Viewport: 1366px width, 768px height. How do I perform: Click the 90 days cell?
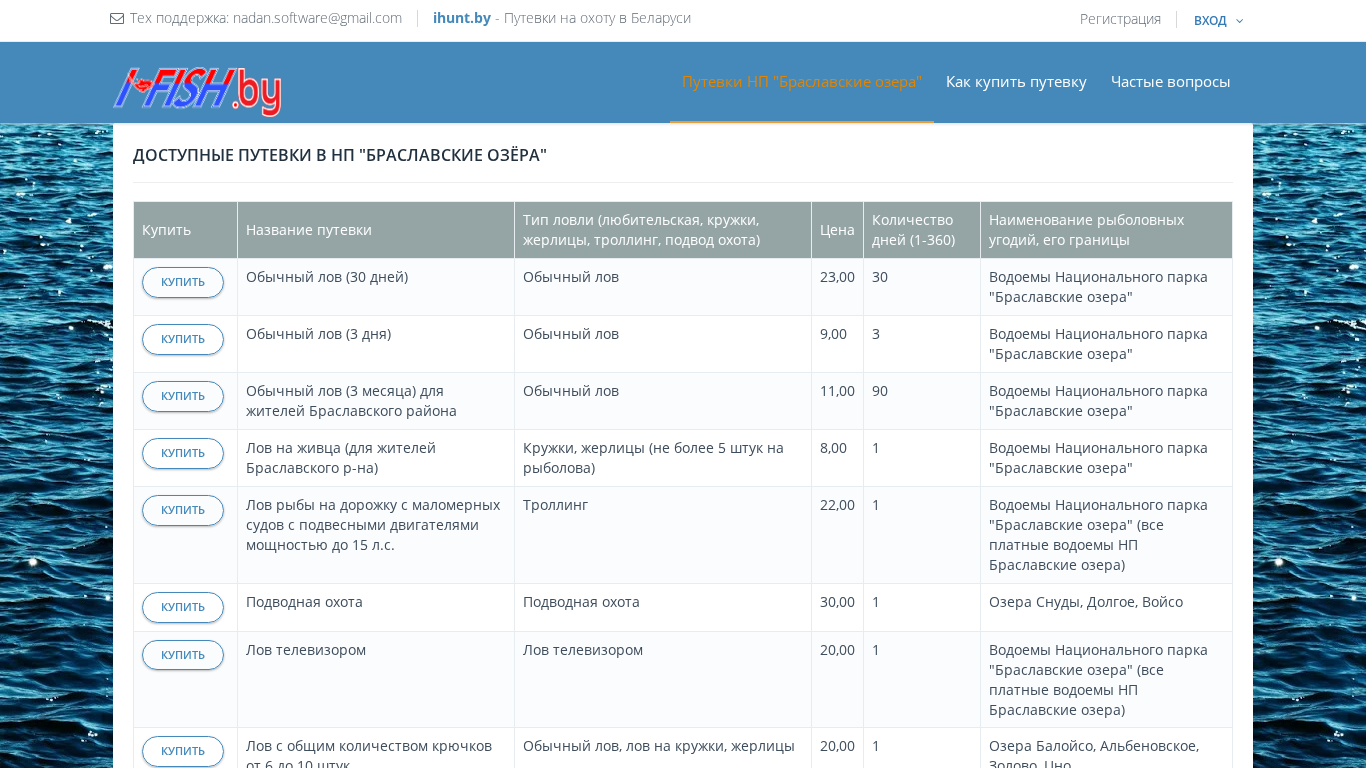coord(922,401)
